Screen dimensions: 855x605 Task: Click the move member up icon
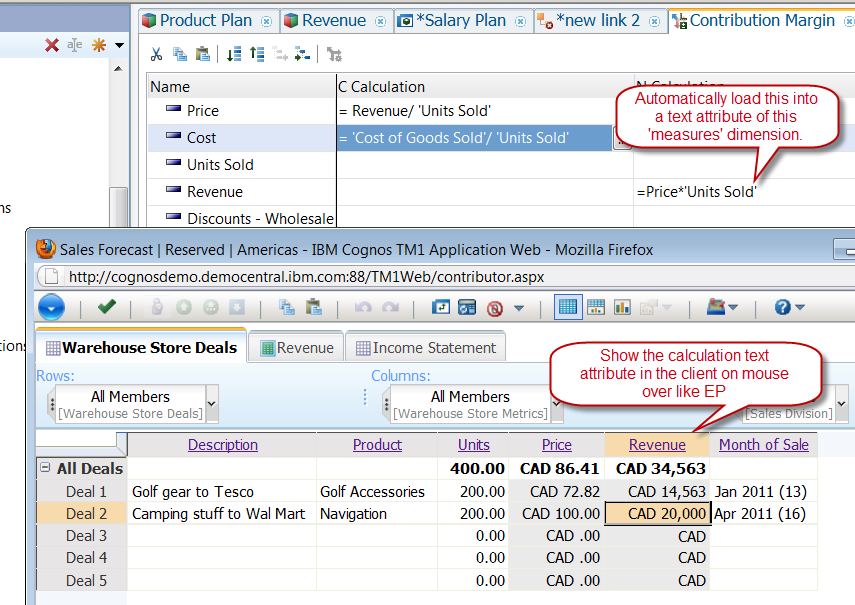[x=257, y=54]
